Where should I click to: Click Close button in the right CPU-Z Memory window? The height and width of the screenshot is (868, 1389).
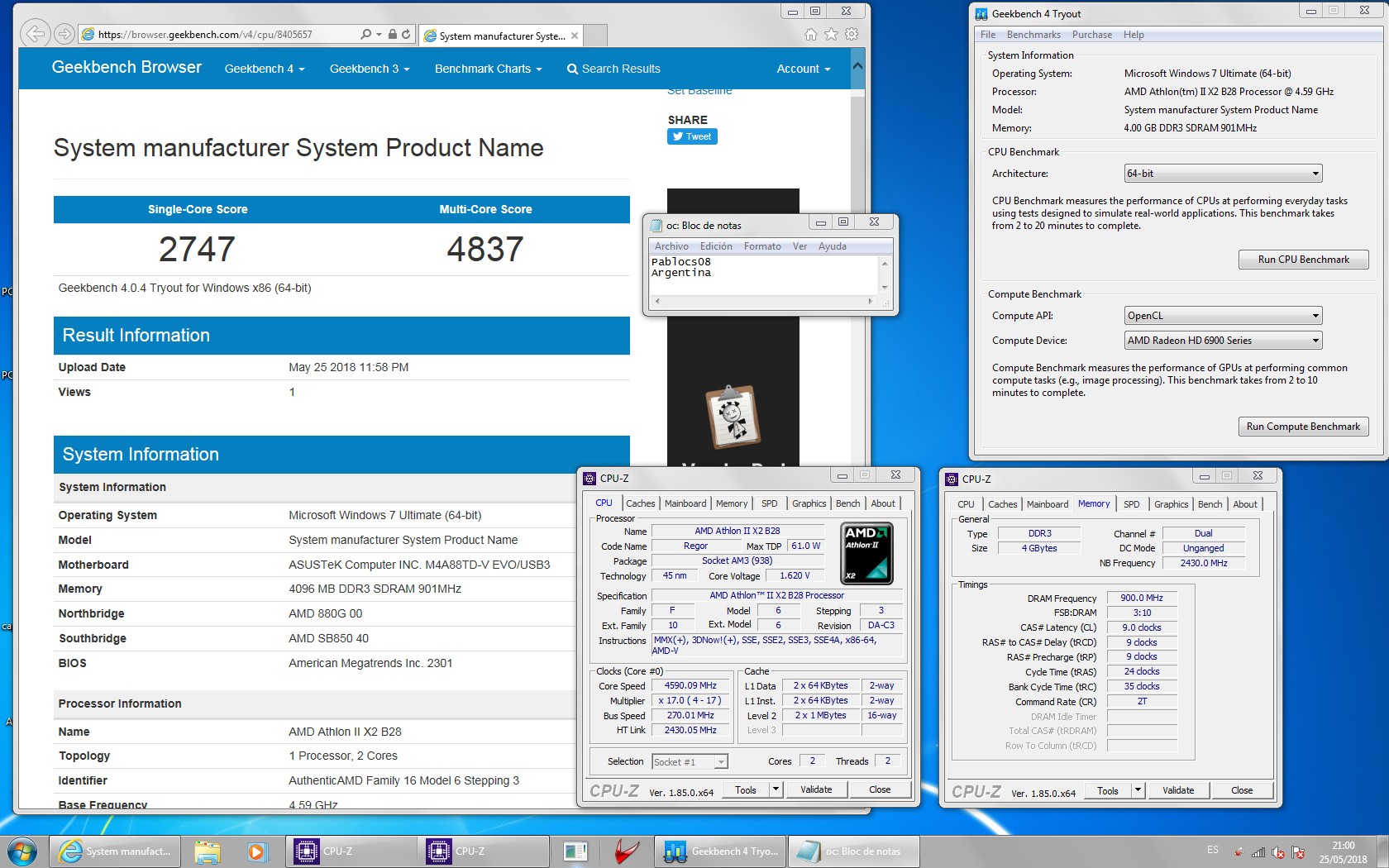[1242, 790]
